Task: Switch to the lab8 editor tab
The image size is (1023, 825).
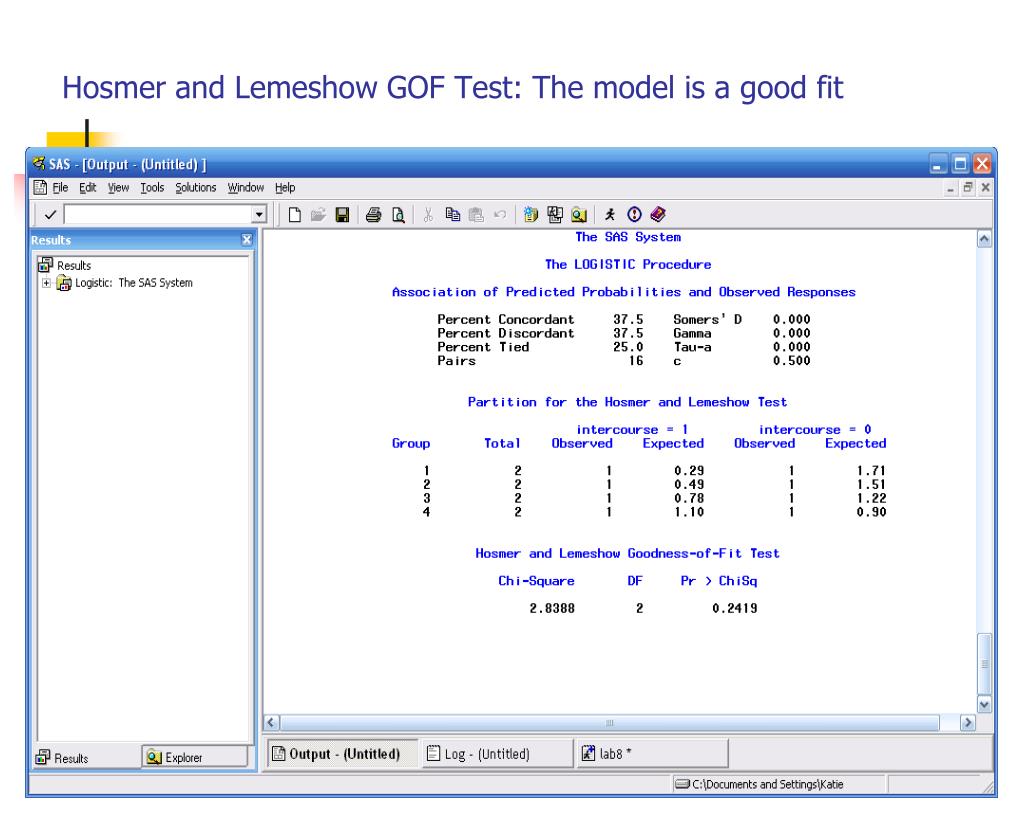Action: coord(652,754)
